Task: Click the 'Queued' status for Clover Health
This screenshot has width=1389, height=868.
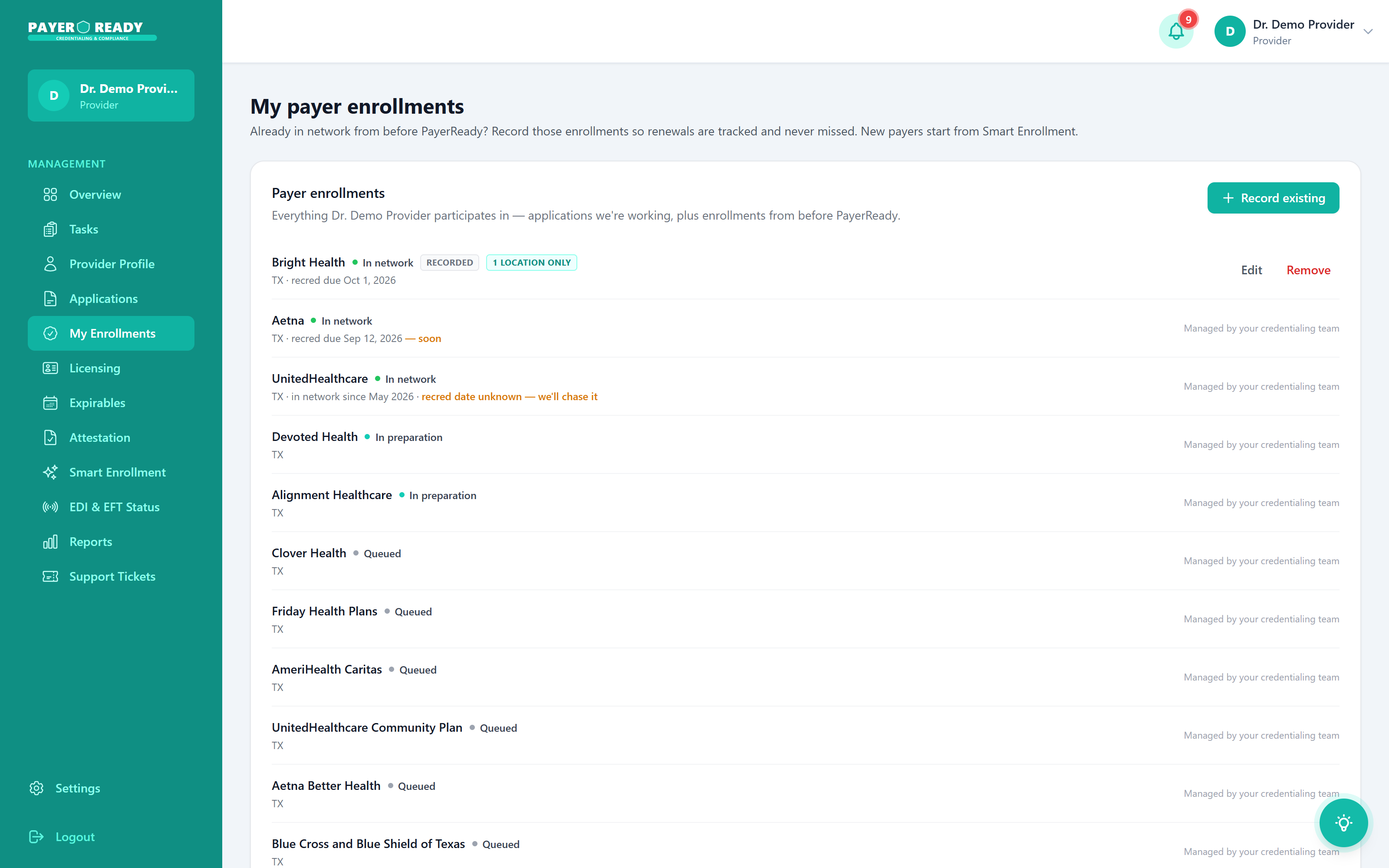Action: (382, 553)
